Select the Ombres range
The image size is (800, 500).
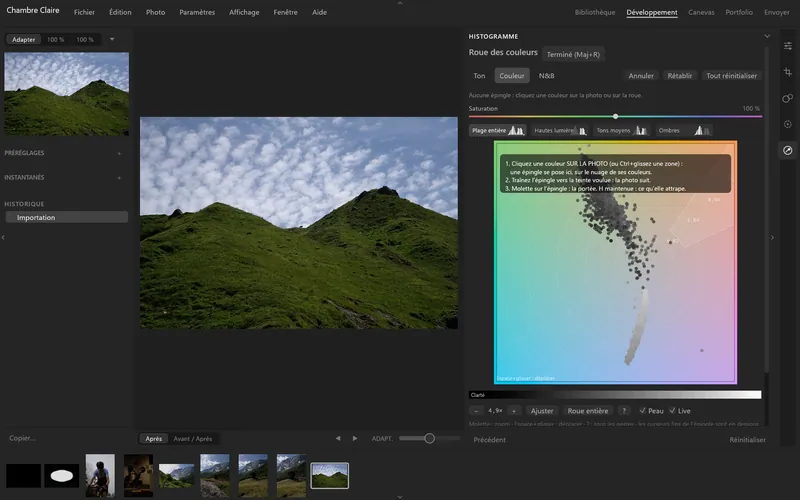click(684, 131)
